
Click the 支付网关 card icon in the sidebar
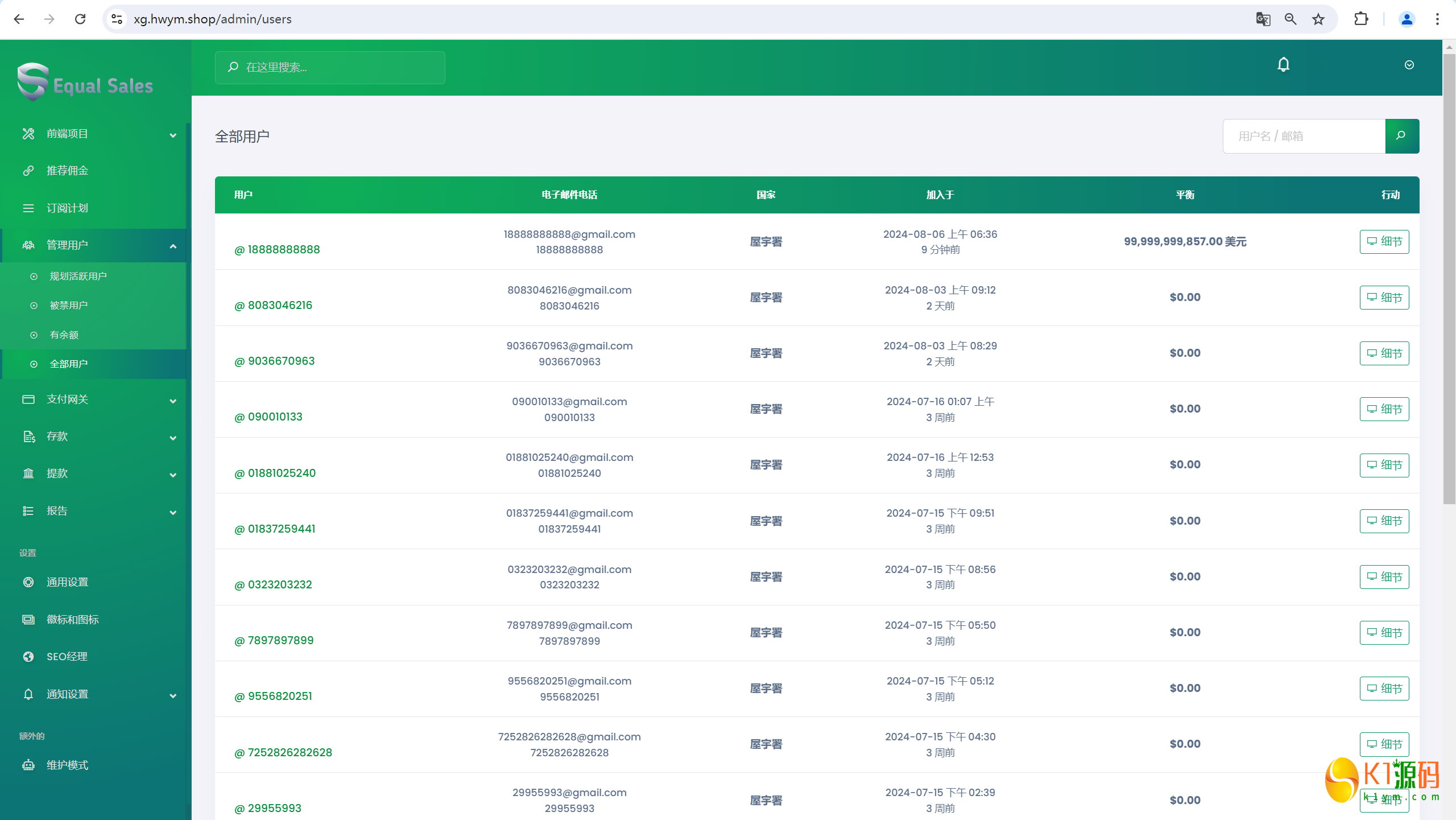tap(28, 399)
